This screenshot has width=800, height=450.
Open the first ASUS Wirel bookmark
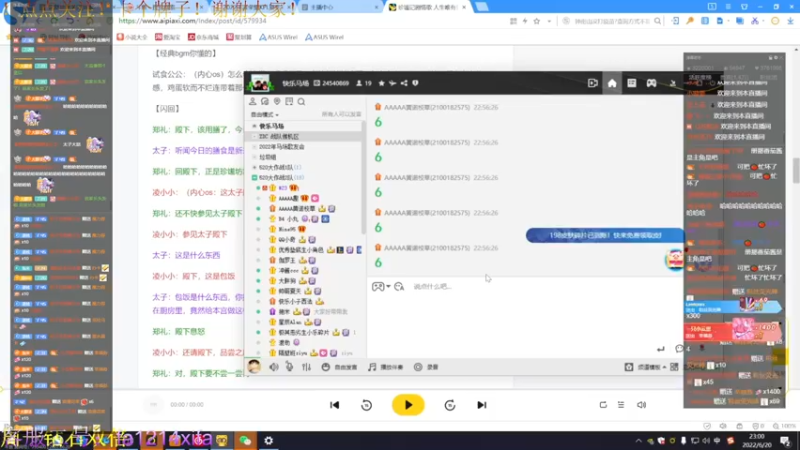point(278,37)
